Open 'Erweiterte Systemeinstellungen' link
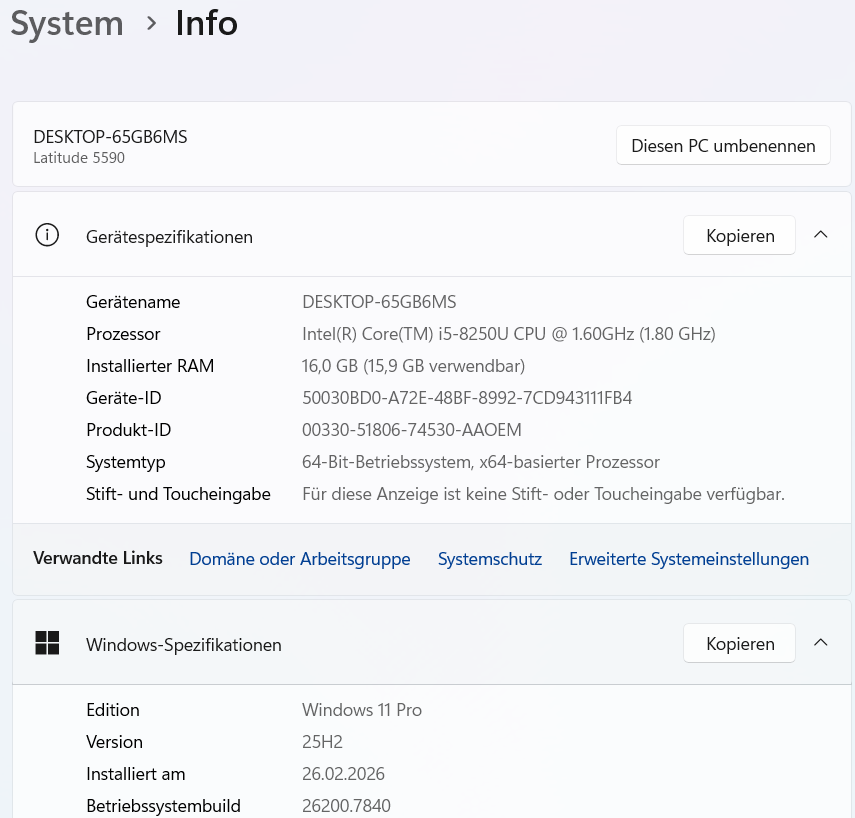The width and height of the screenshot is (855, 818). pos(689,559)
